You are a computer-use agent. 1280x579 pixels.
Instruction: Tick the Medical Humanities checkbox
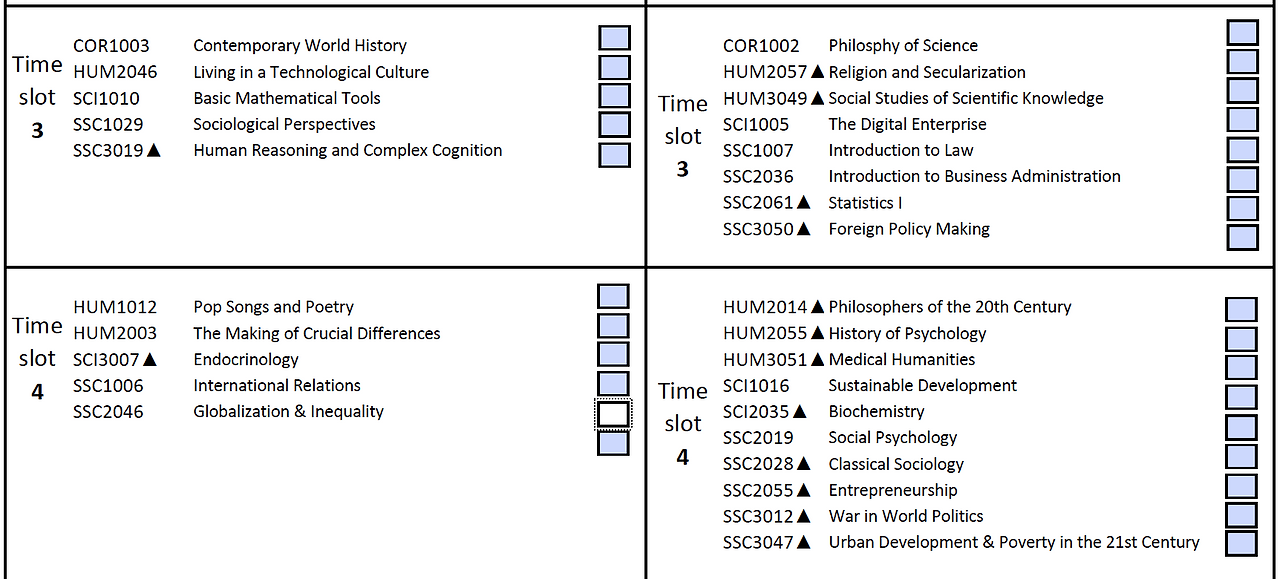[1241, 368]
